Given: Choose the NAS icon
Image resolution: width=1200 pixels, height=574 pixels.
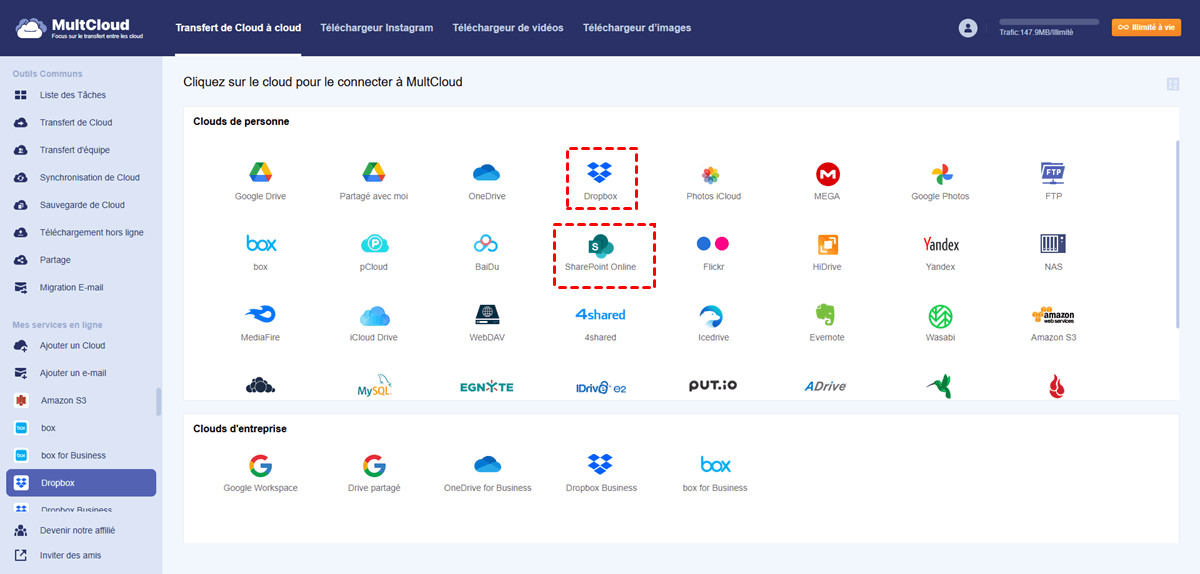Looking at the screenshot, I should pos(1053,244).
